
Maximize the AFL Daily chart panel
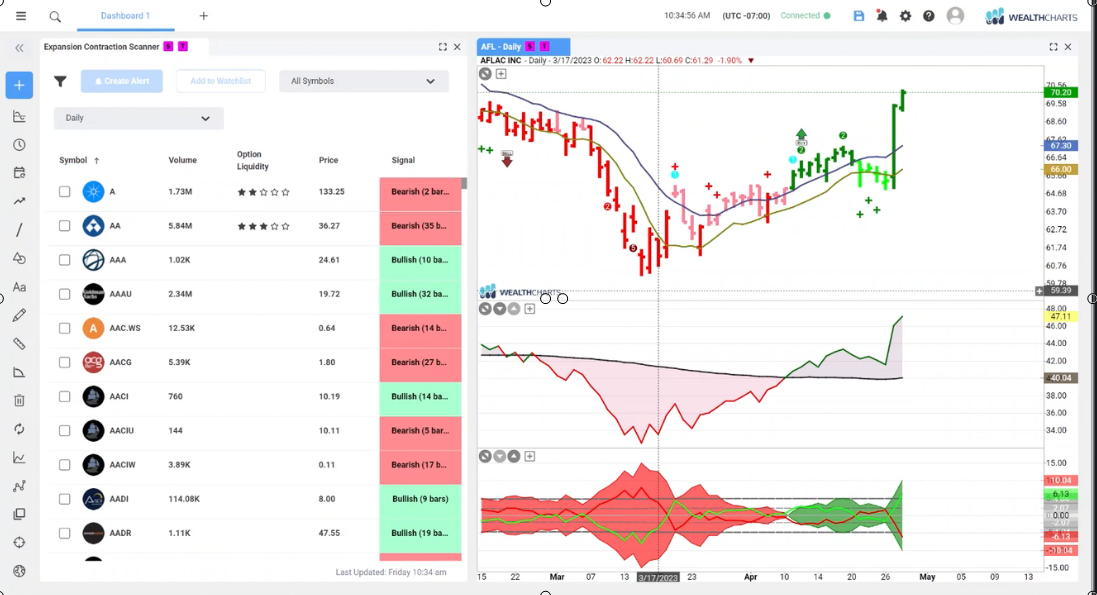pos(1053,47)
